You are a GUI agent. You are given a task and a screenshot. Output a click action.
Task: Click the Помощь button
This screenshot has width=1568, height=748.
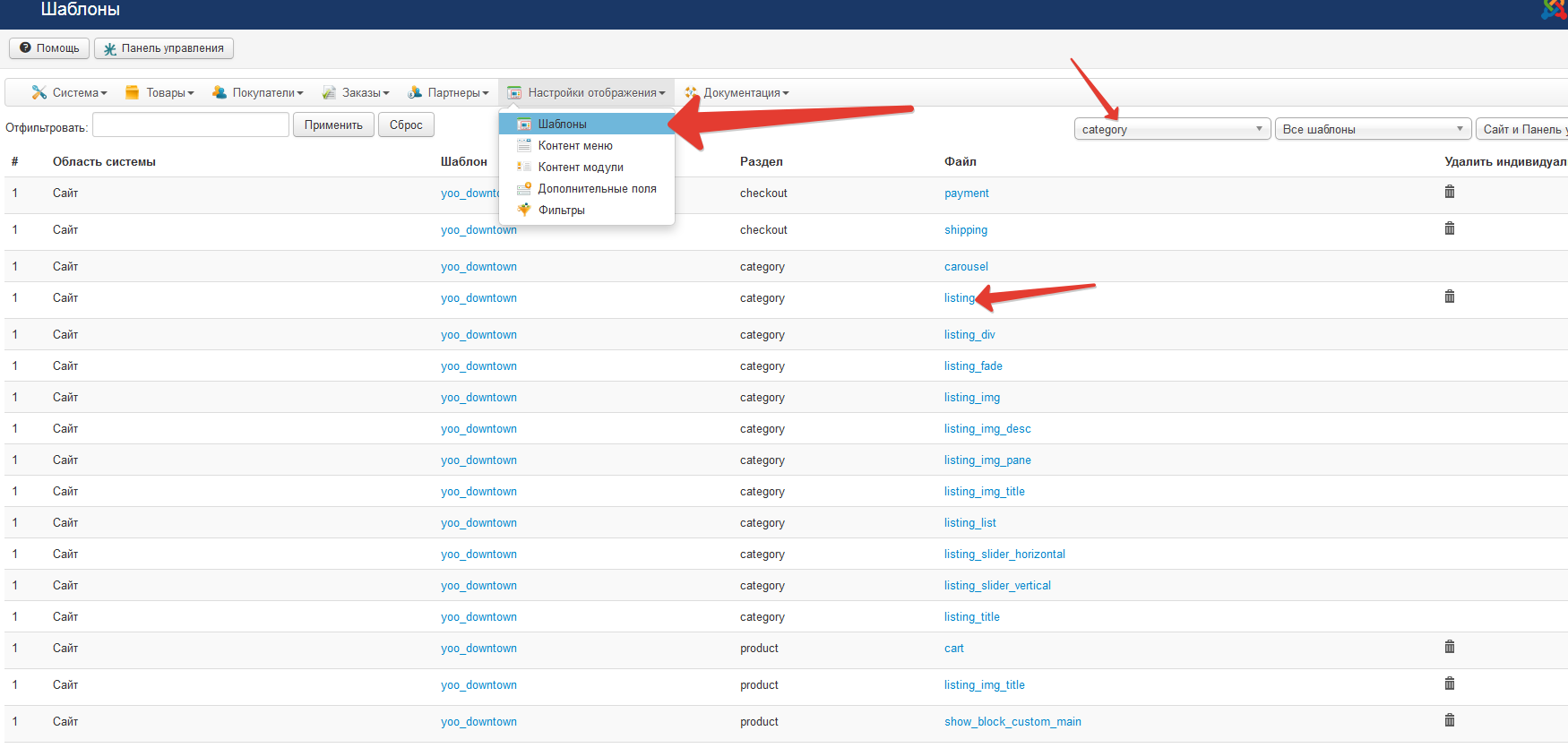(x=49, y=48)
